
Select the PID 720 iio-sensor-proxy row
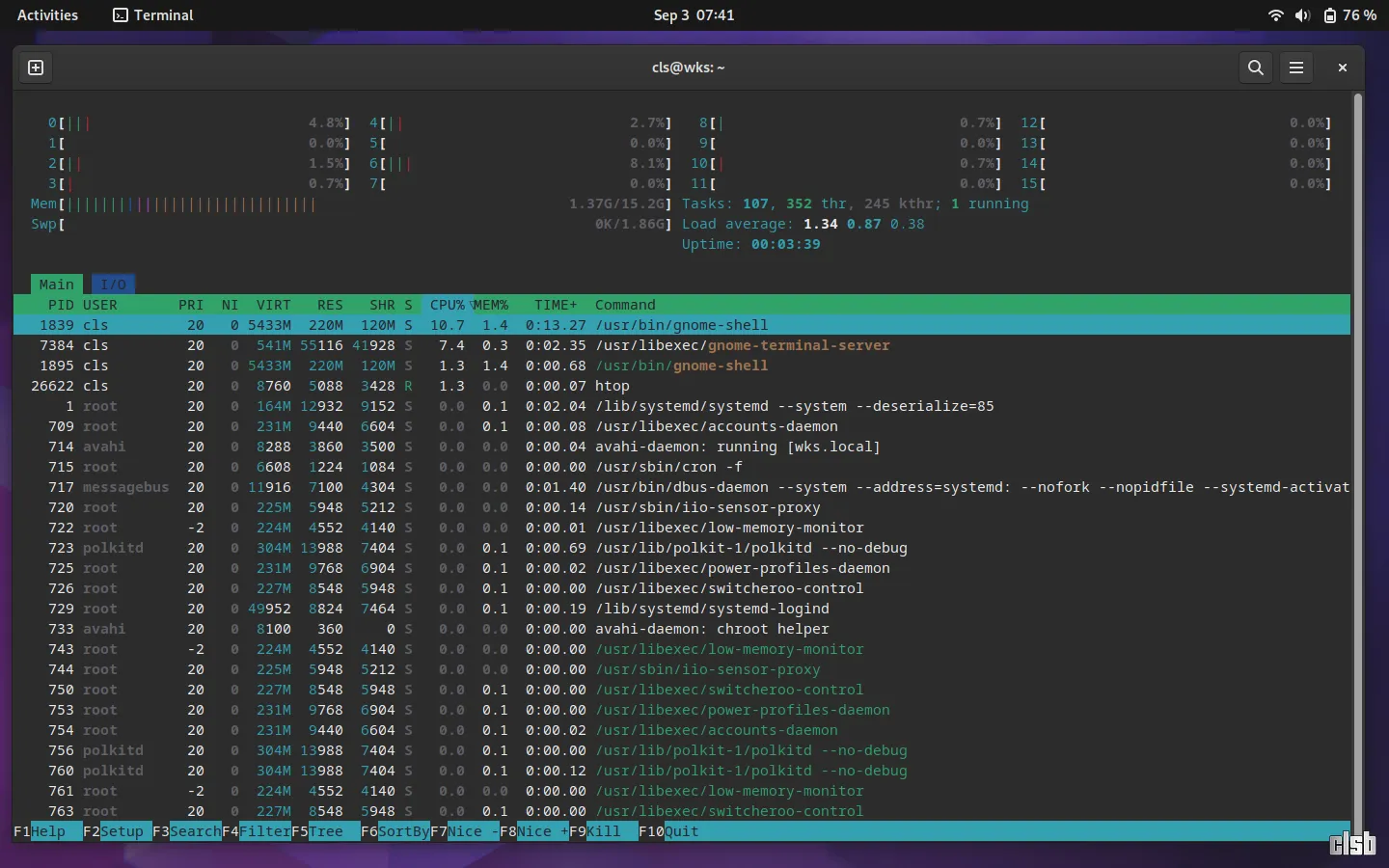point(682,507)
